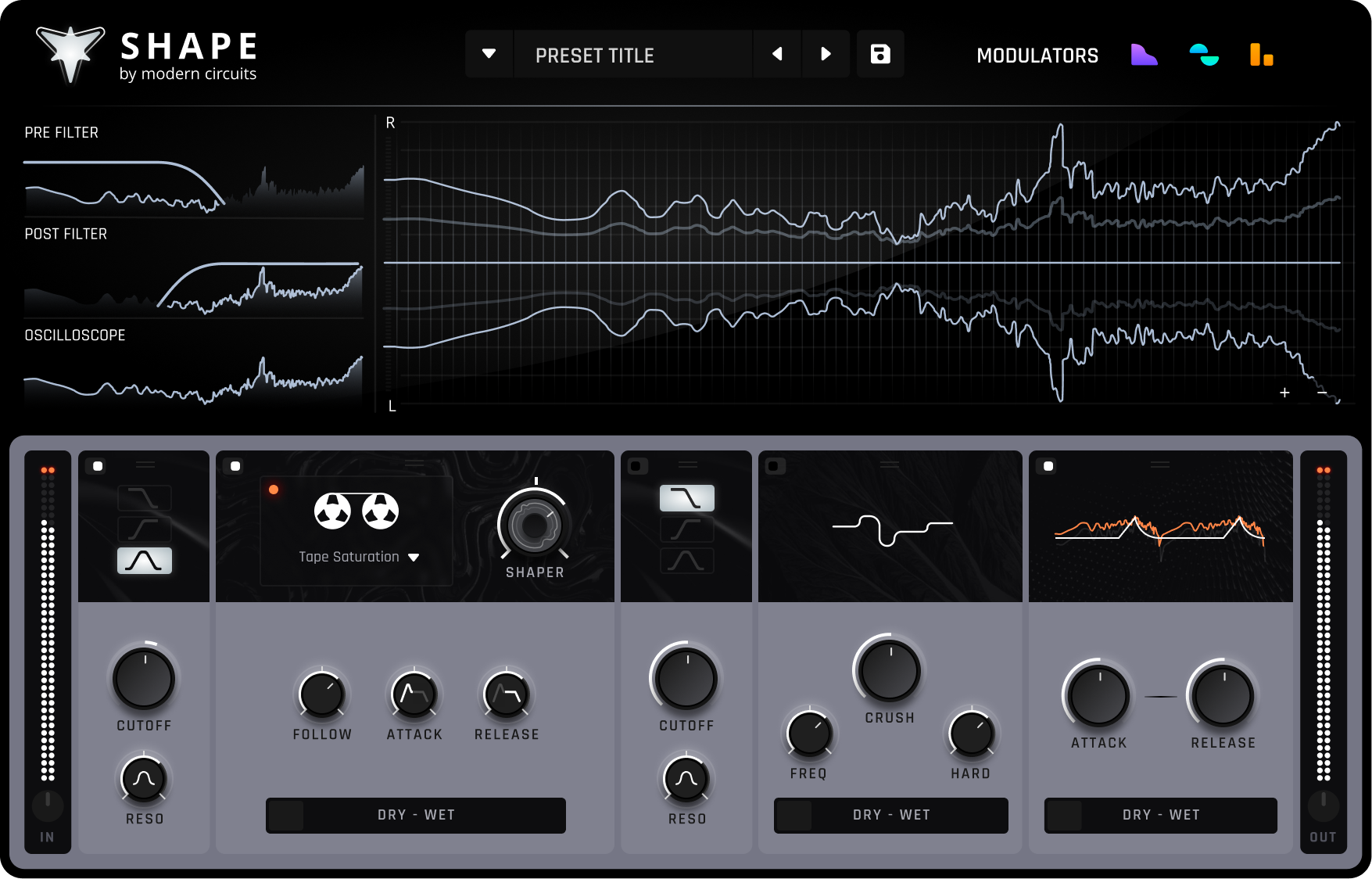This screenshot has width=1372, height=879.
Task: Go to the next preset
Action: click(x=826, y=54)
